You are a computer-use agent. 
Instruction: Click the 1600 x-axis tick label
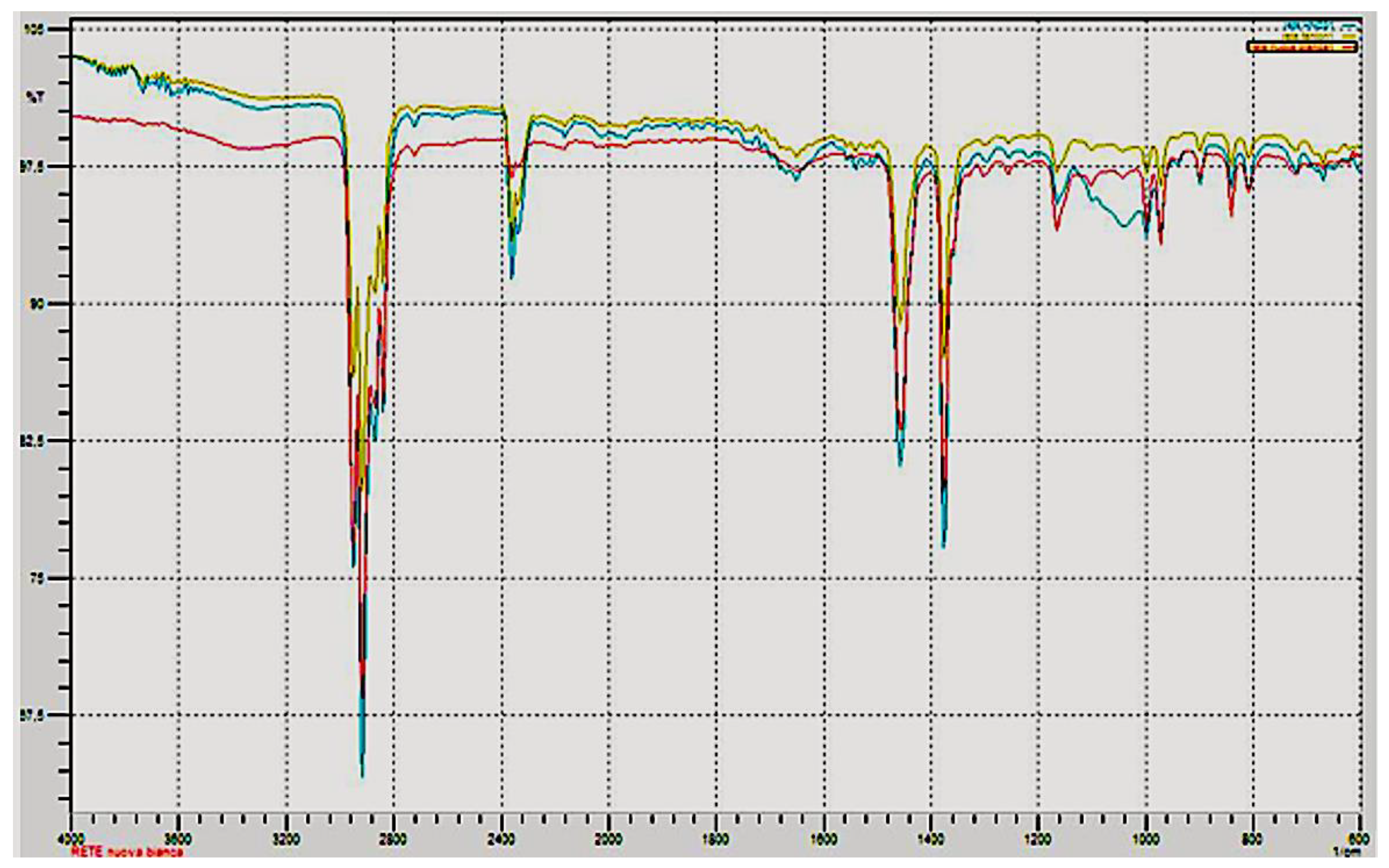pyautogui.click(x=824, y=839)
